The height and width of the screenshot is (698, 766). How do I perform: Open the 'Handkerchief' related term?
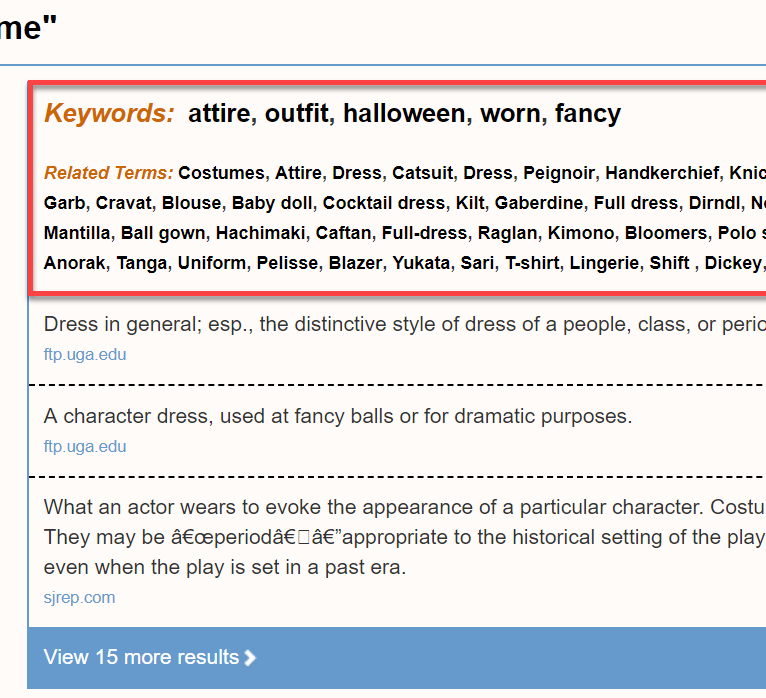coord(662,173)
